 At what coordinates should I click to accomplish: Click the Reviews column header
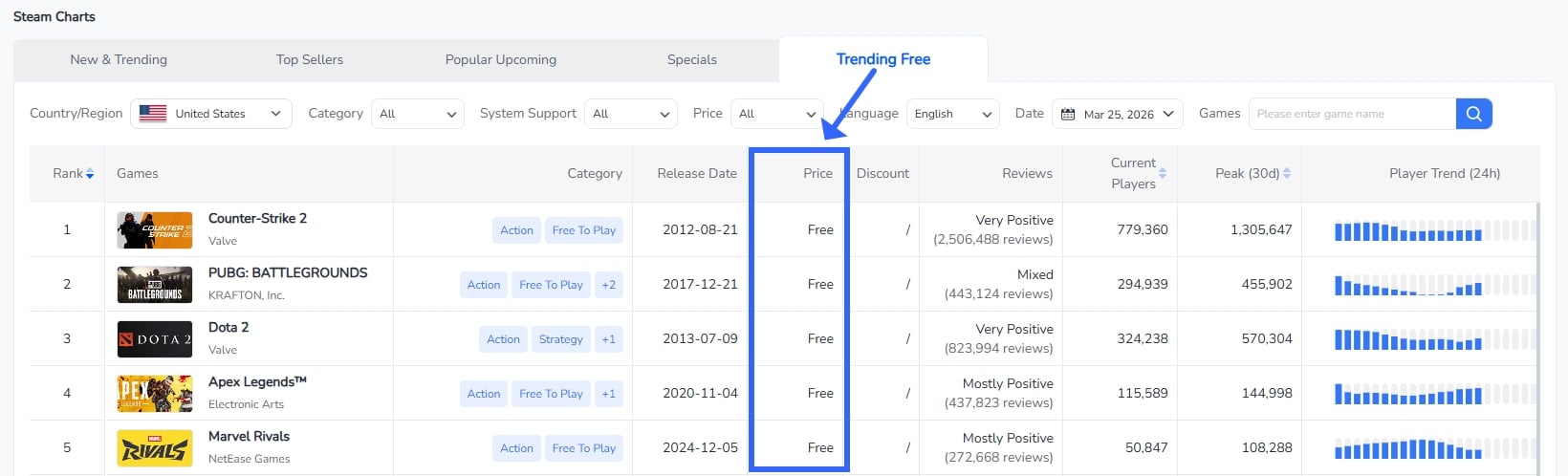[x=1027, y=173]
